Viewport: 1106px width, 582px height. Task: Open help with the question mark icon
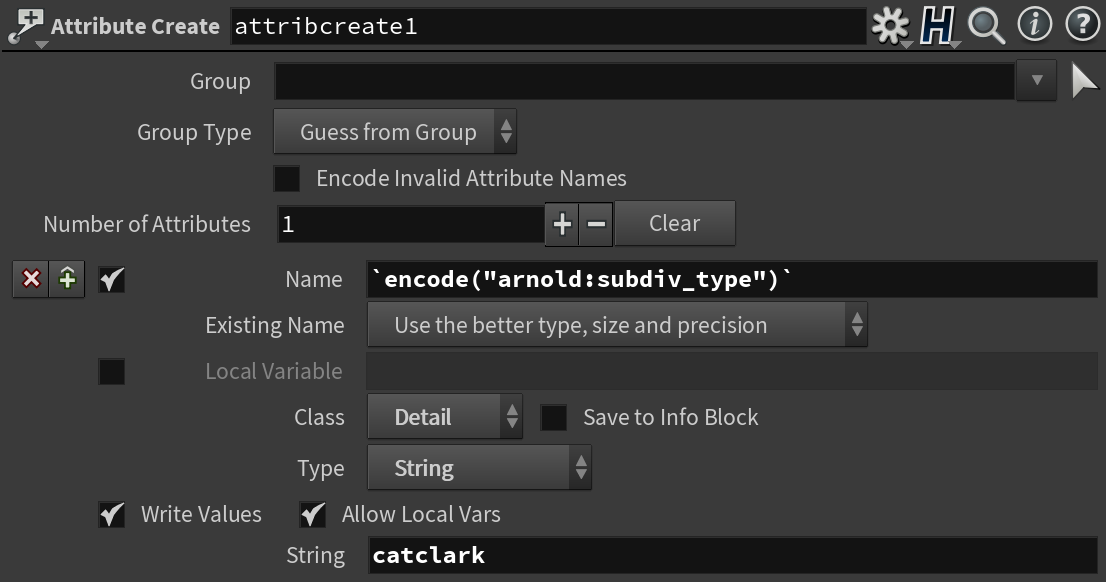click(1082, 25)
